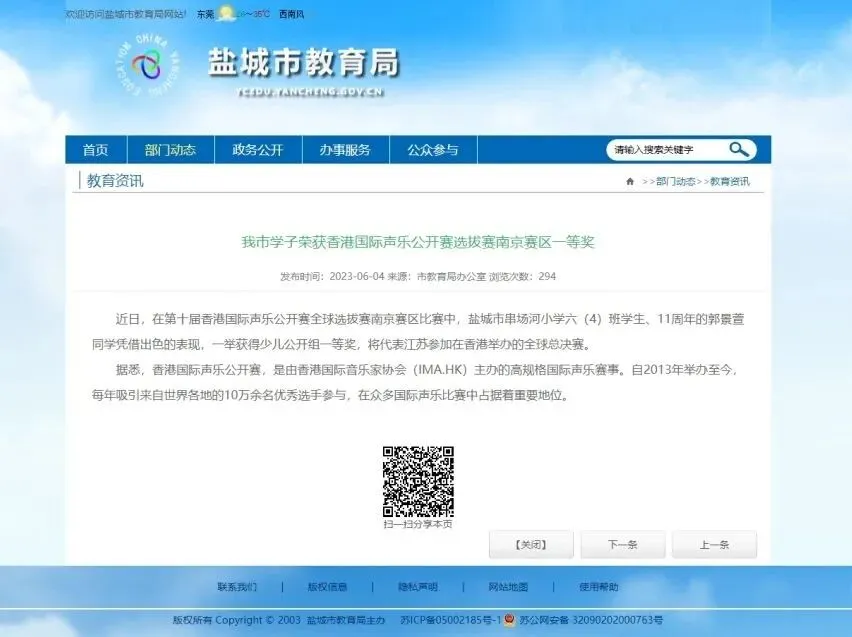This screenshot has height=637, width=852.
Task: Click the 苏公网安备 32090202000763号 link
Action: 591,620
